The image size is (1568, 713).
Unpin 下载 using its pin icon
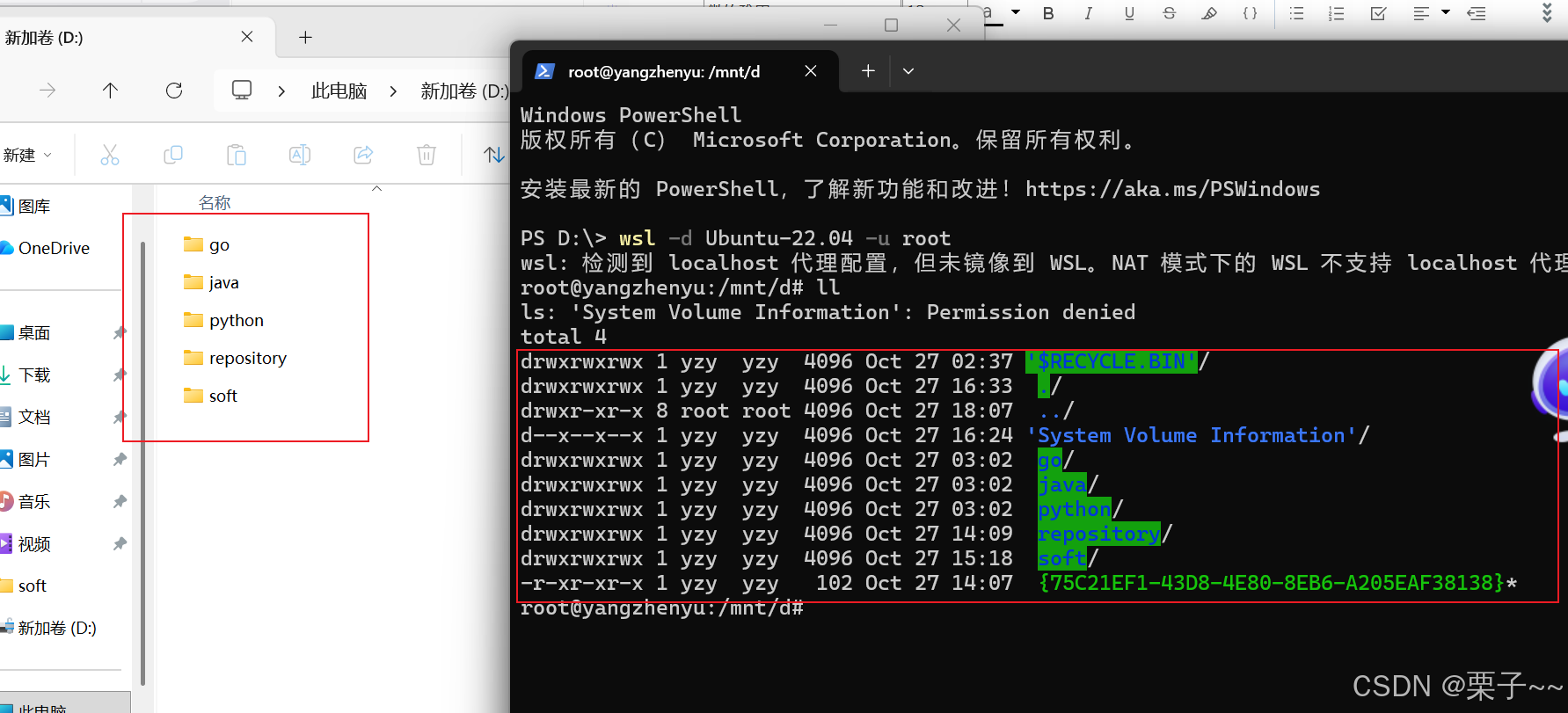click(120, 375)
